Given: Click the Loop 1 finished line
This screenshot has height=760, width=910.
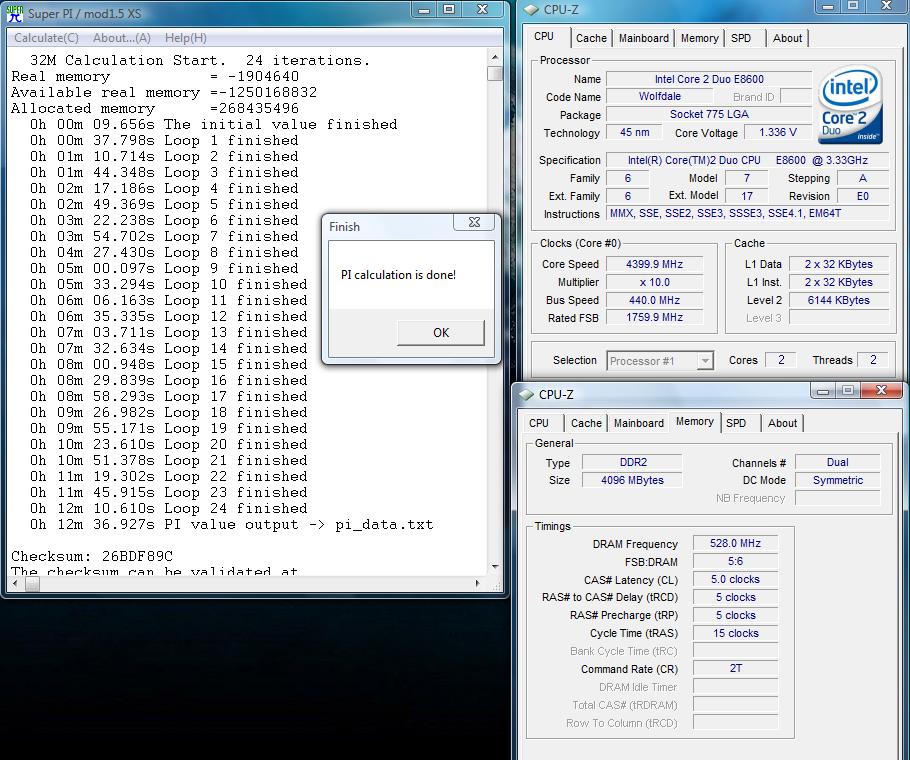Looking at the screenshot, I should pyautogui.click(x=164, y=140).
